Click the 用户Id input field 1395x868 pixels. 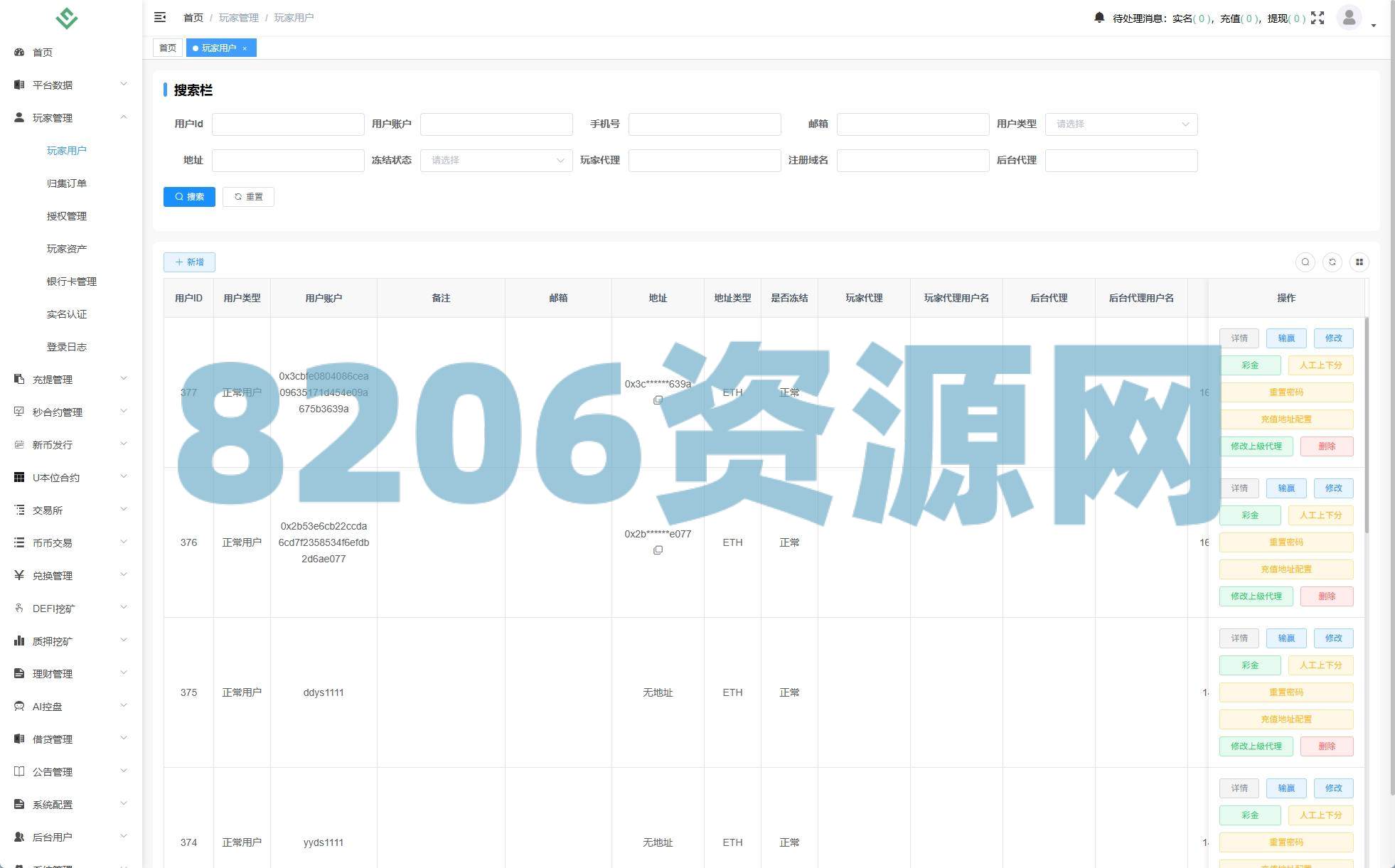point(288,124)
